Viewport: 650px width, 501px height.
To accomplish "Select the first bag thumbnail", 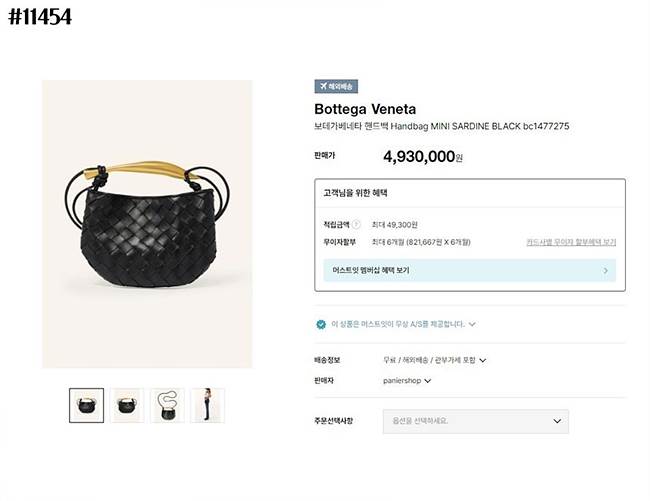I will 86,405.
